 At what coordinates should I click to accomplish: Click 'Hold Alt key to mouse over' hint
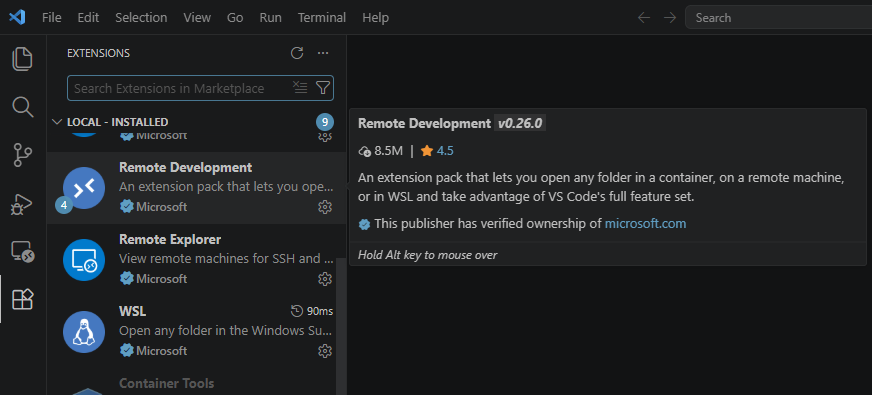click(x=428, y=255)
